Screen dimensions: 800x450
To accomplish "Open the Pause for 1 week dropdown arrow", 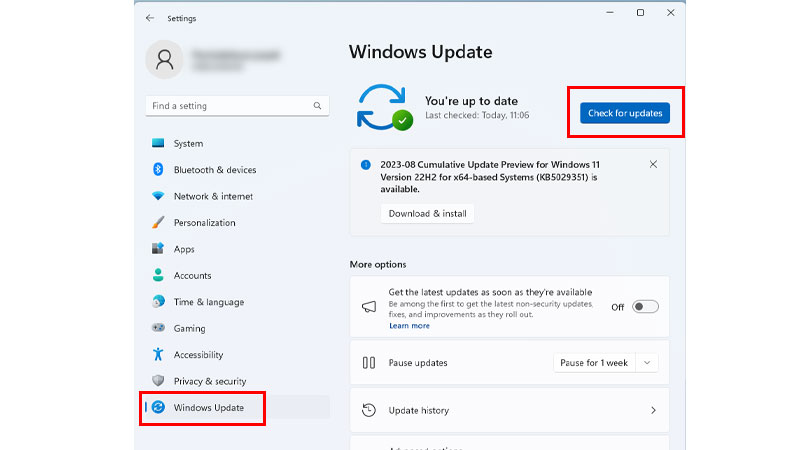I will 647,363.
